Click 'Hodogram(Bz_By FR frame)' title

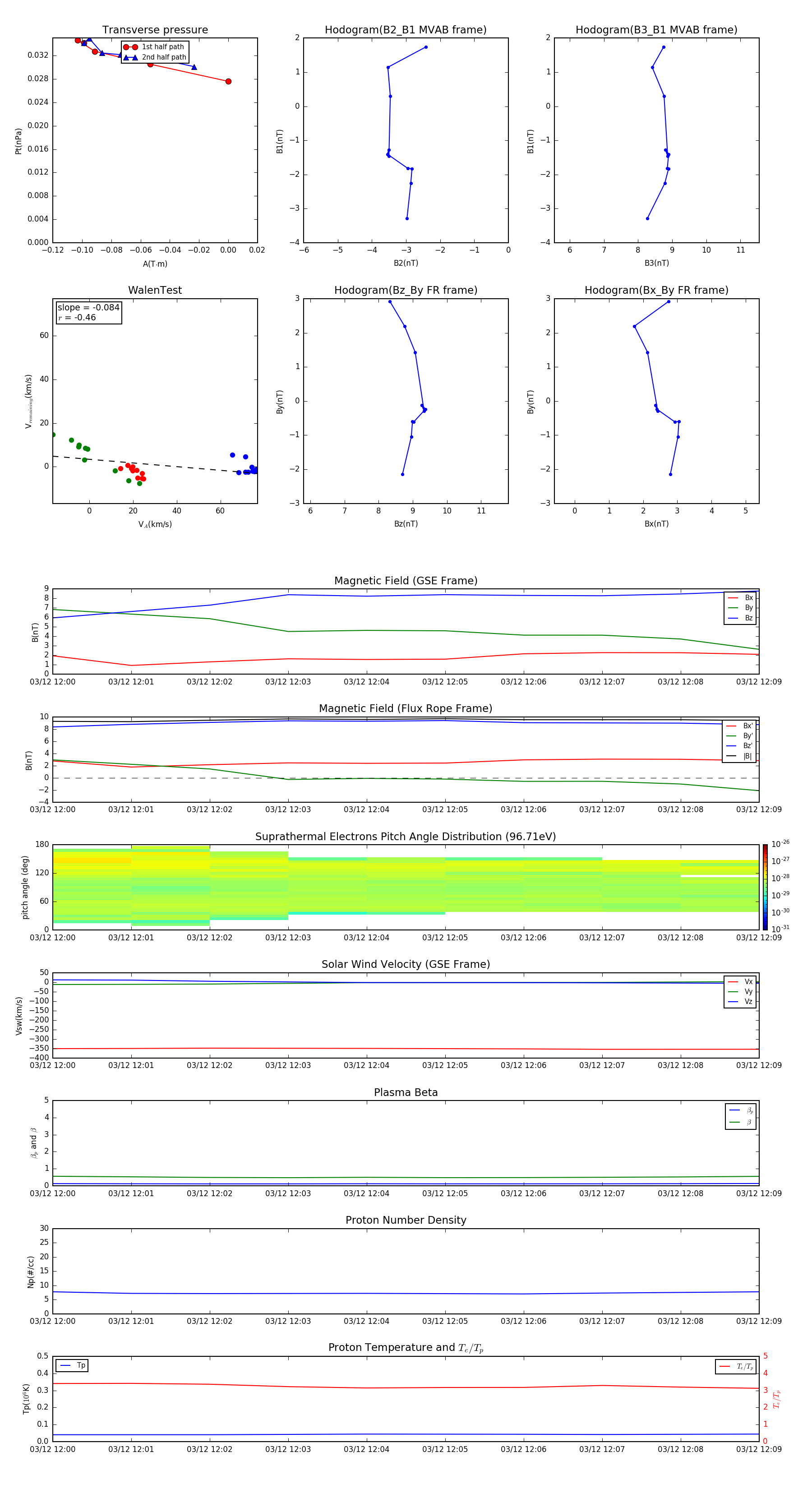tap(406, 290)
